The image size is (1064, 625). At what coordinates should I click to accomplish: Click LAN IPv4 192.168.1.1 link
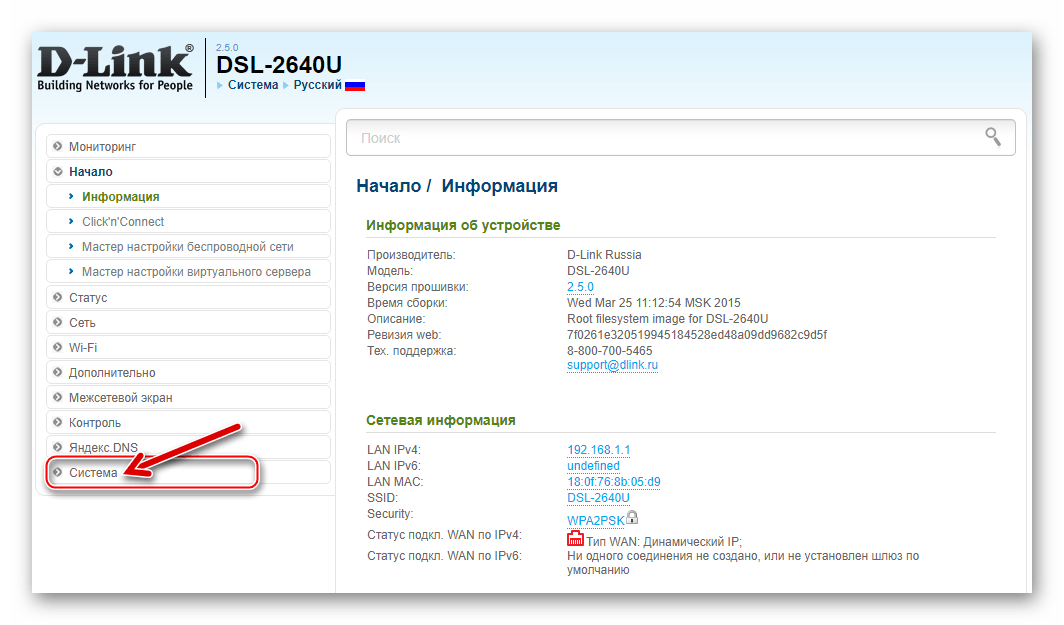(598, 450)
